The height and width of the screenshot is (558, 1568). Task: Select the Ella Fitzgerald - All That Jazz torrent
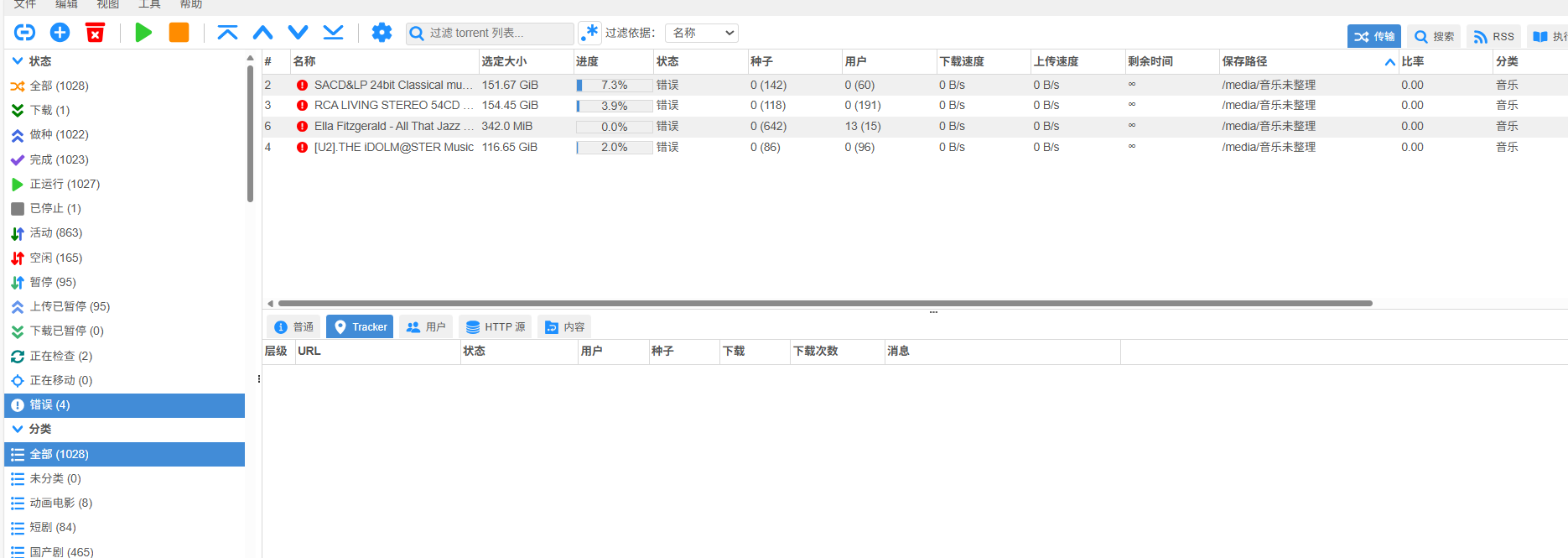pos(915,126)
